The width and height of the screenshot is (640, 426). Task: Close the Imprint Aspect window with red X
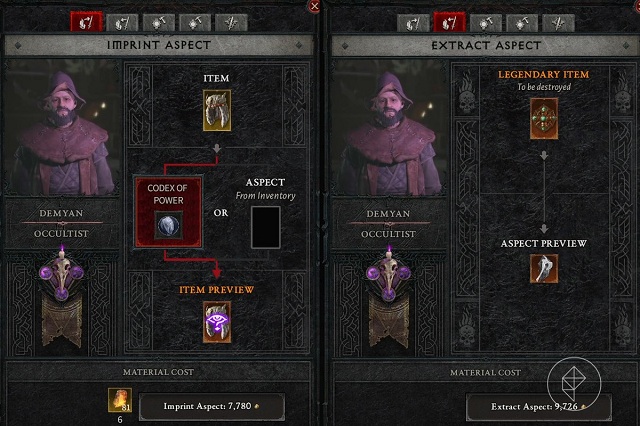pyautogui.click(x=315, y=7)
